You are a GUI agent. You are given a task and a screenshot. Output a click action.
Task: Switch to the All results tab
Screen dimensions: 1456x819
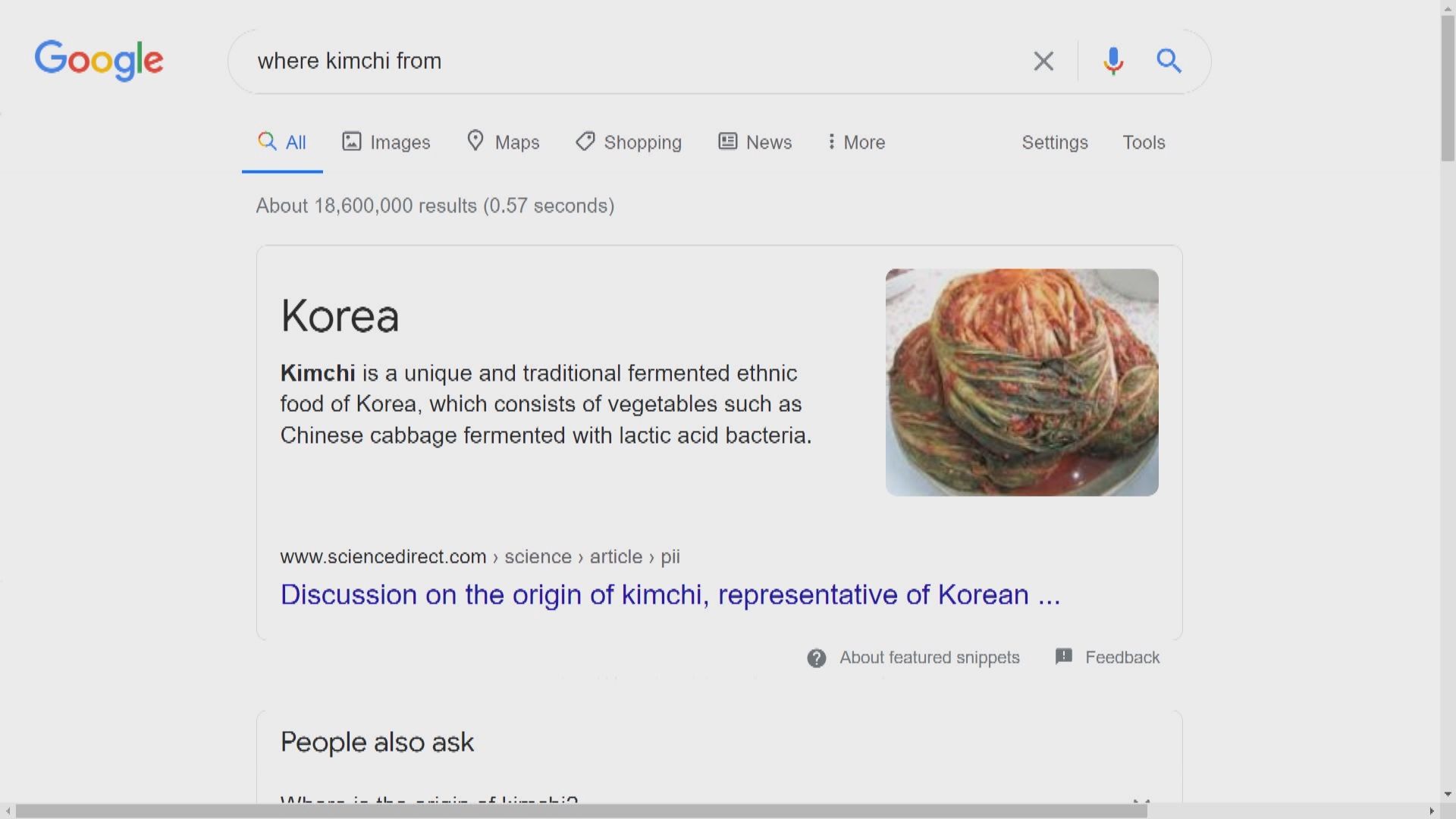(282, 142)
